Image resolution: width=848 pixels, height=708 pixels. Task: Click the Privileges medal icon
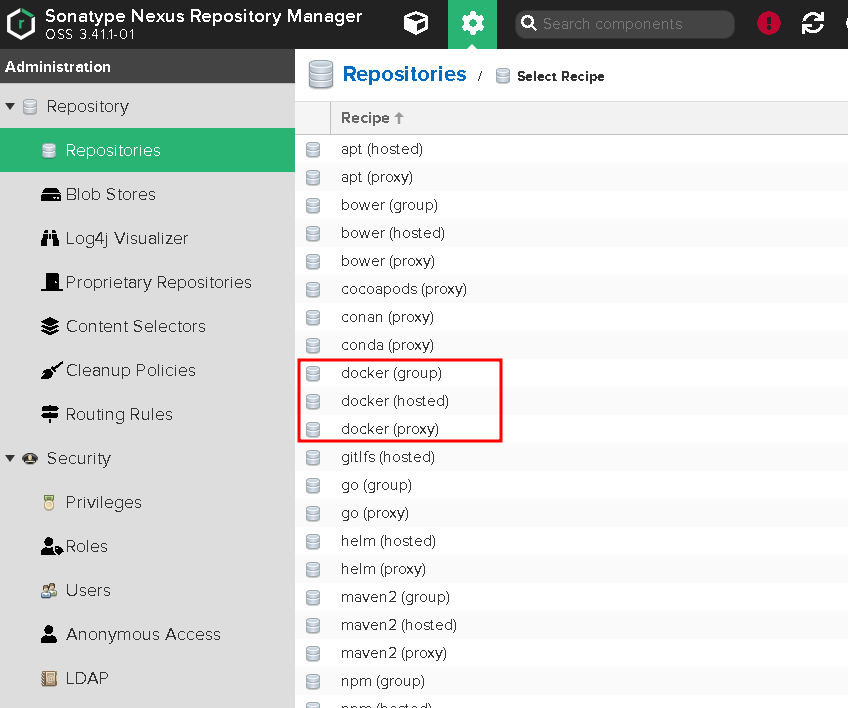pyautogui.click(x=49, y=502)
